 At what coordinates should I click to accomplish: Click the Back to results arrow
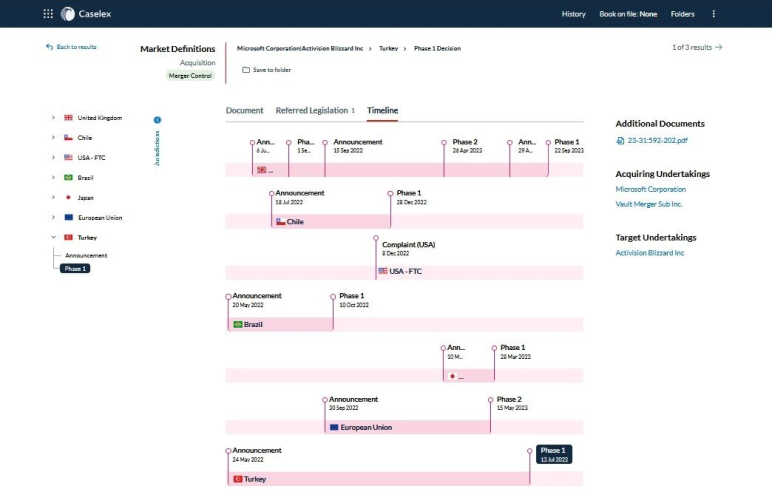click(x=50, y=47)
